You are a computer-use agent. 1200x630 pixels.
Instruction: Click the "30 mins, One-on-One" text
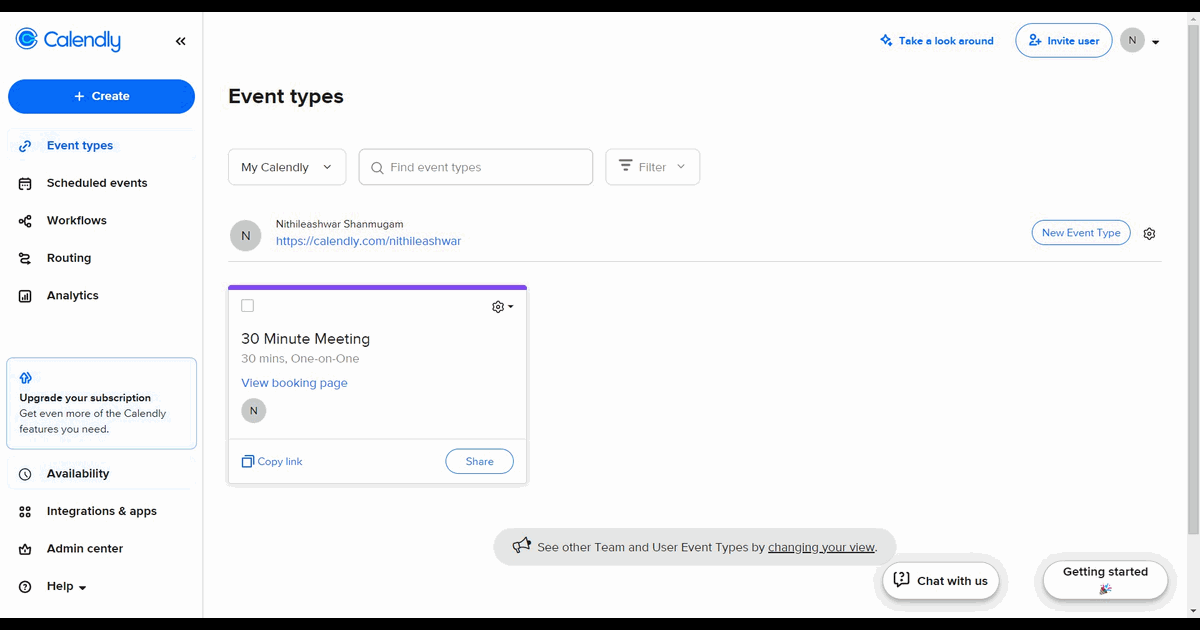click(x=300, y=358)
